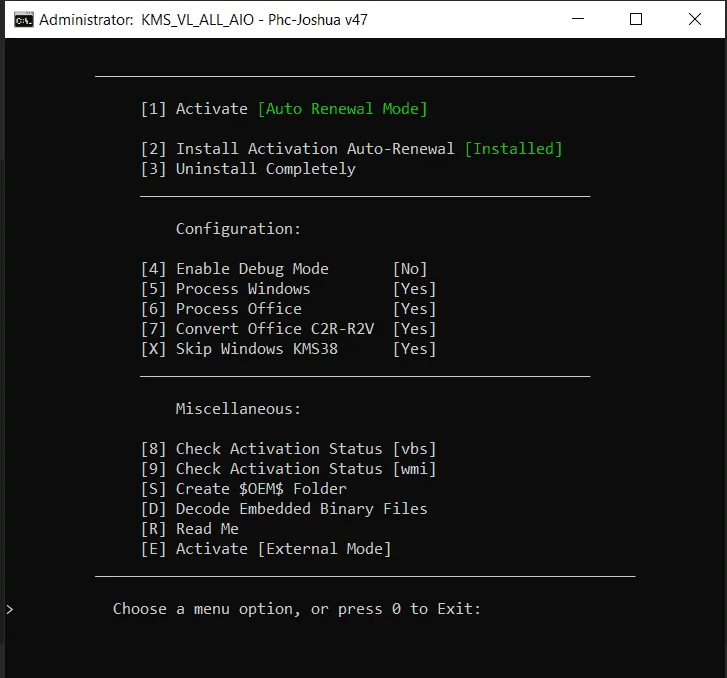Click the window title 'Administrator: KMS_VL_ALL_AIO - Phc-Joshua v47'
727x678 pixels.
click(x=204, y=20)
